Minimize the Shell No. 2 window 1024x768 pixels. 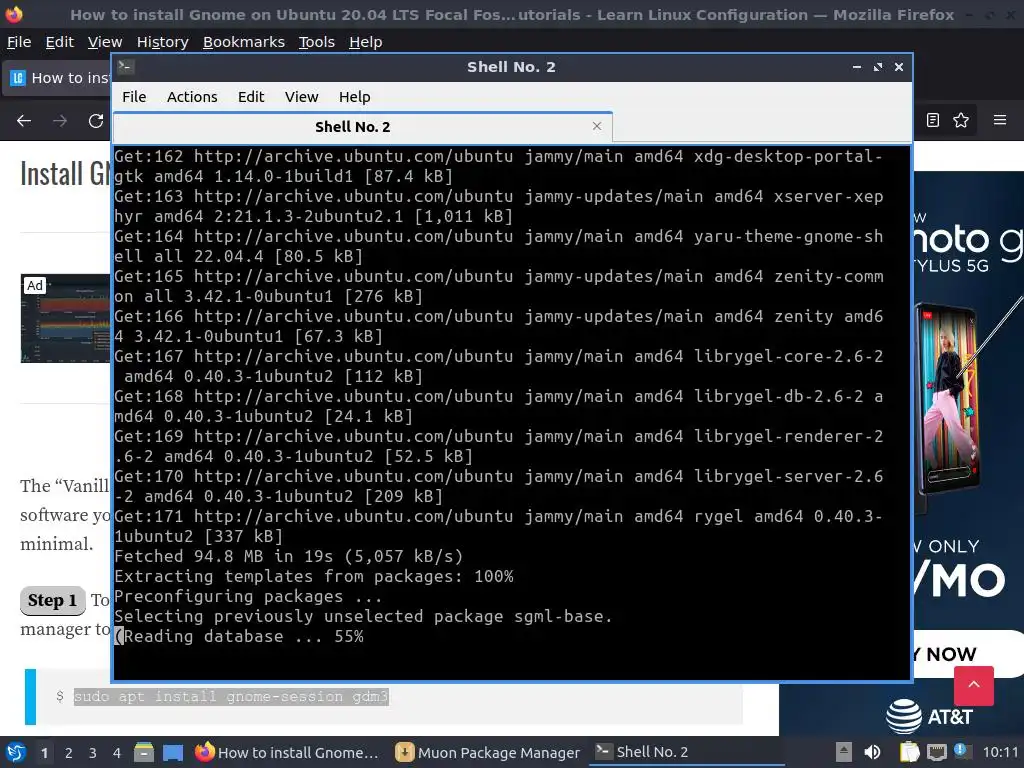tap(857, 67)
